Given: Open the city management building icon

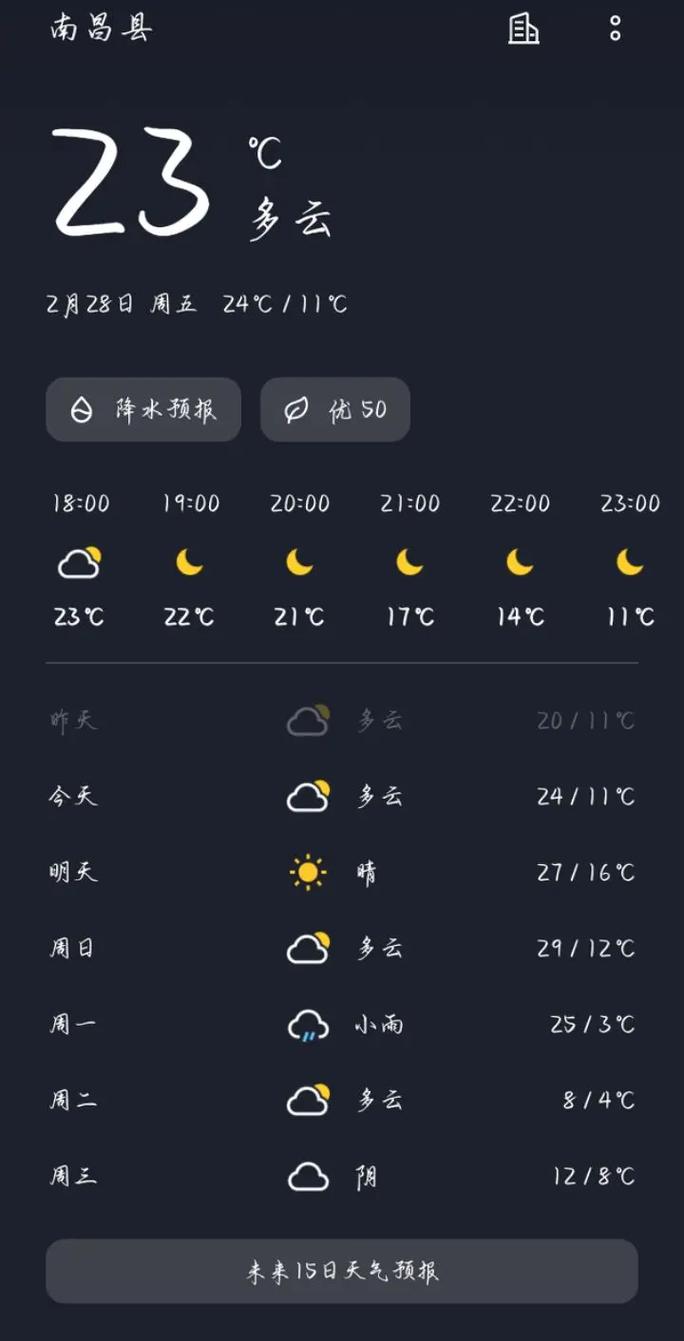Looking at the screenshot, I should click(523, 29).
